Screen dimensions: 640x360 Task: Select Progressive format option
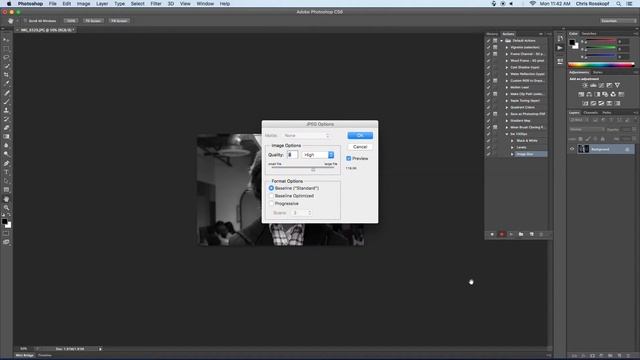coord(271,203)
